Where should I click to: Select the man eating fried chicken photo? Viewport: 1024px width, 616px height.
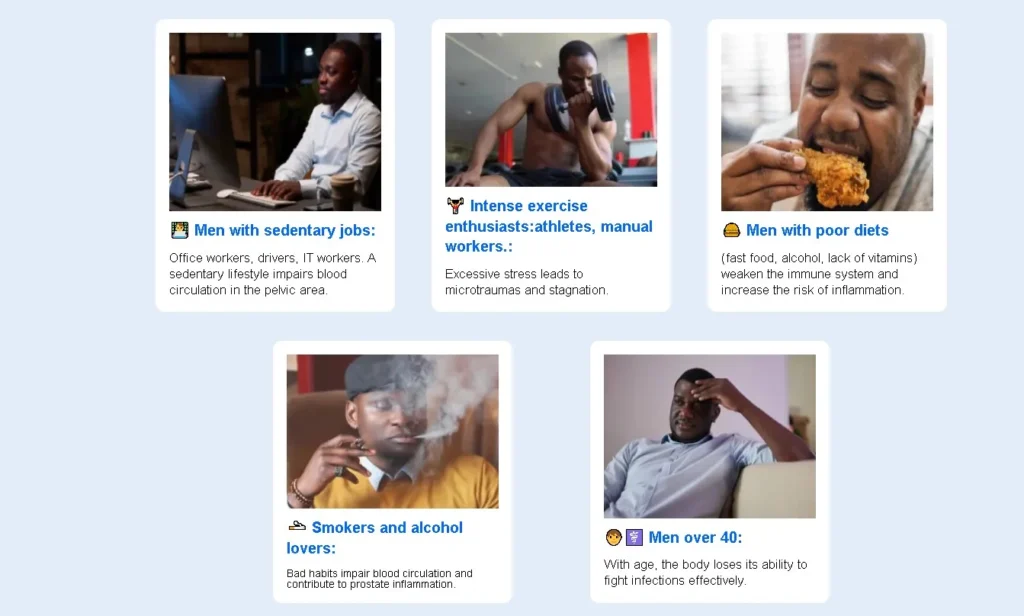coord(827,121)
